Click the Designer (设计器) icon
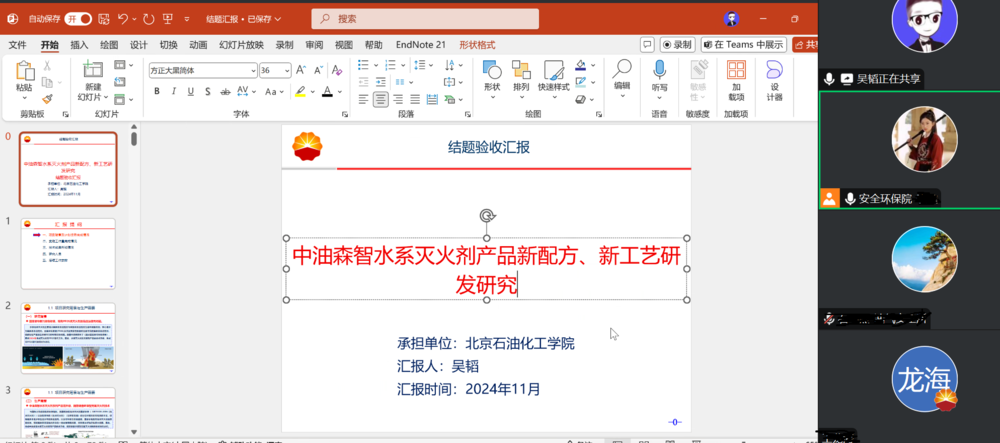 [x=775, y=70]
